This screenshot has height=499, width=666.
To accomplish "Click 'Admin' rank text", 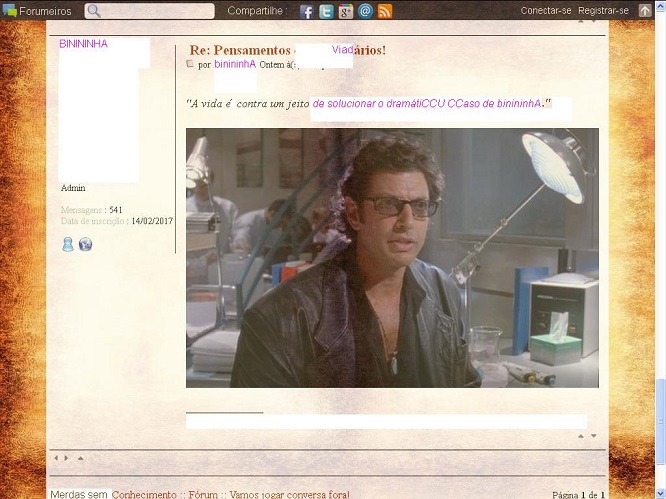I will coord(73,188).
